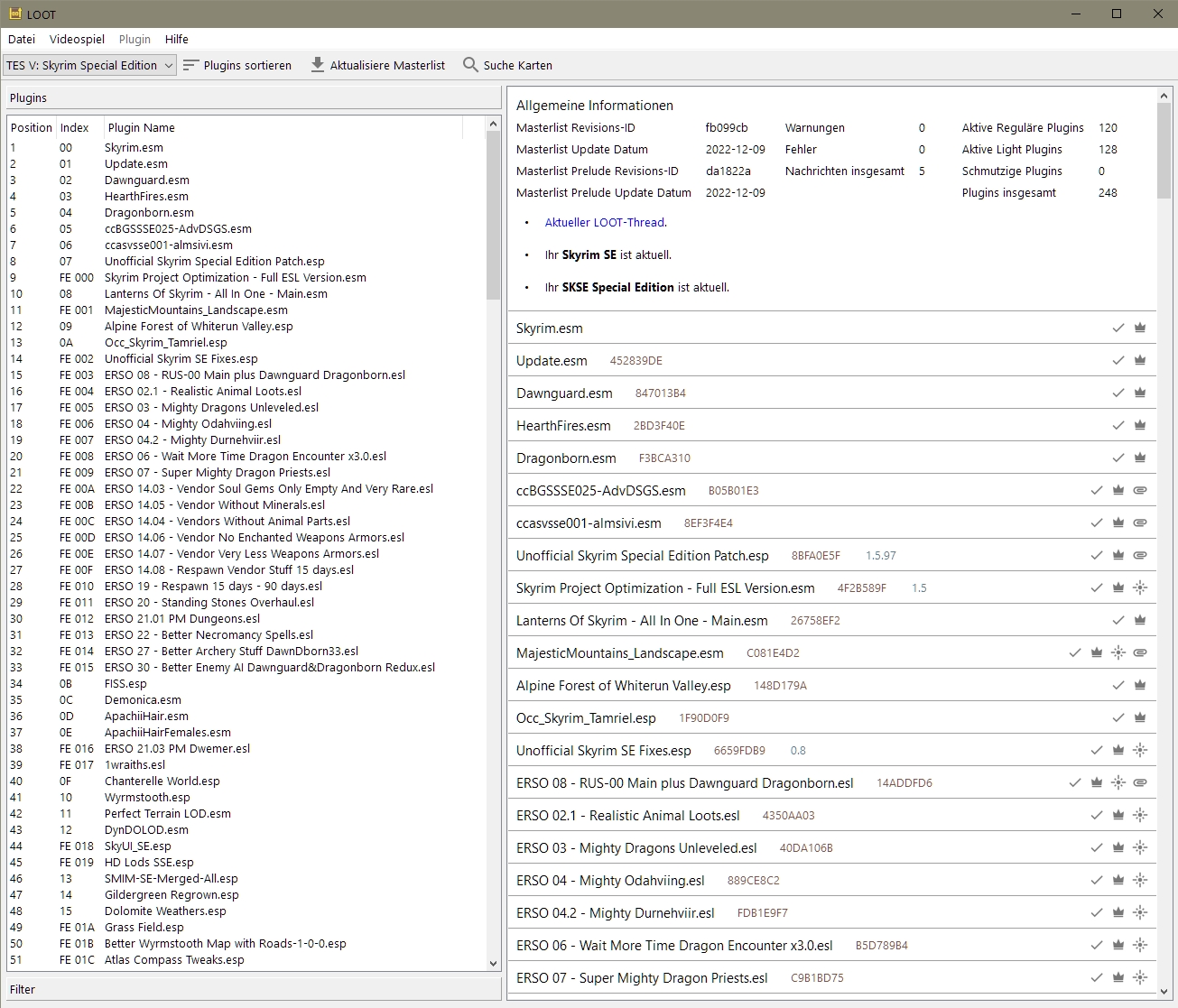Viewport: 1178px width, 1008px height.
Task: Open the Hilfe menu
Action: (177, 39)
